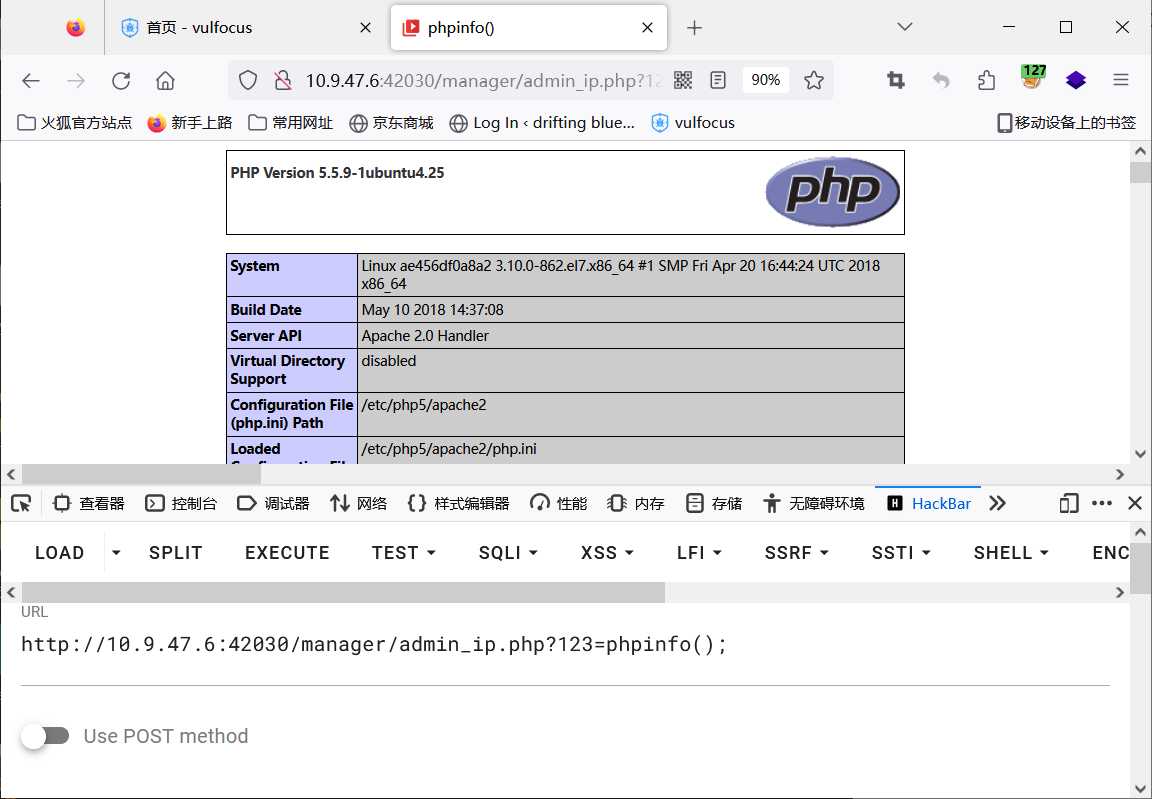Screen dimensions: 1152x799
Task: Switch to 调试器 debugger panel
Action: [x=273, y=504]
